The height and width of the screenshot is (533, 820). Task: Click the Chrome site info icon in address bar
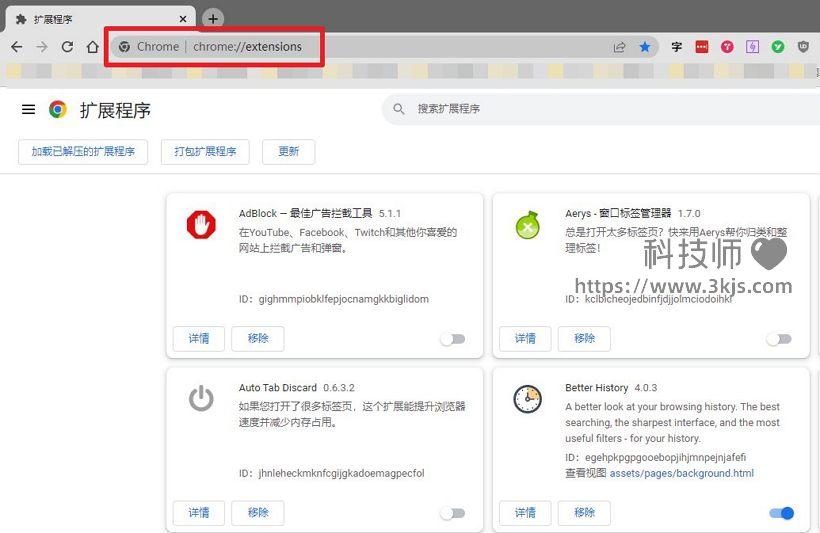point(124,47)
